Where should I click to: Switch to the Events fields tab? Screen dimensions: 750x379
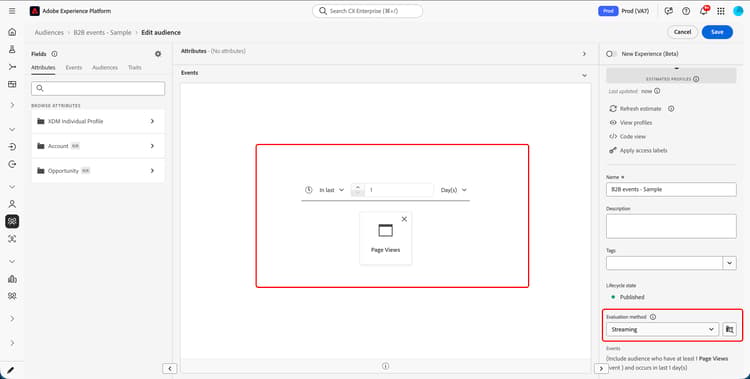pyautogui.click(x=74, y=67)
